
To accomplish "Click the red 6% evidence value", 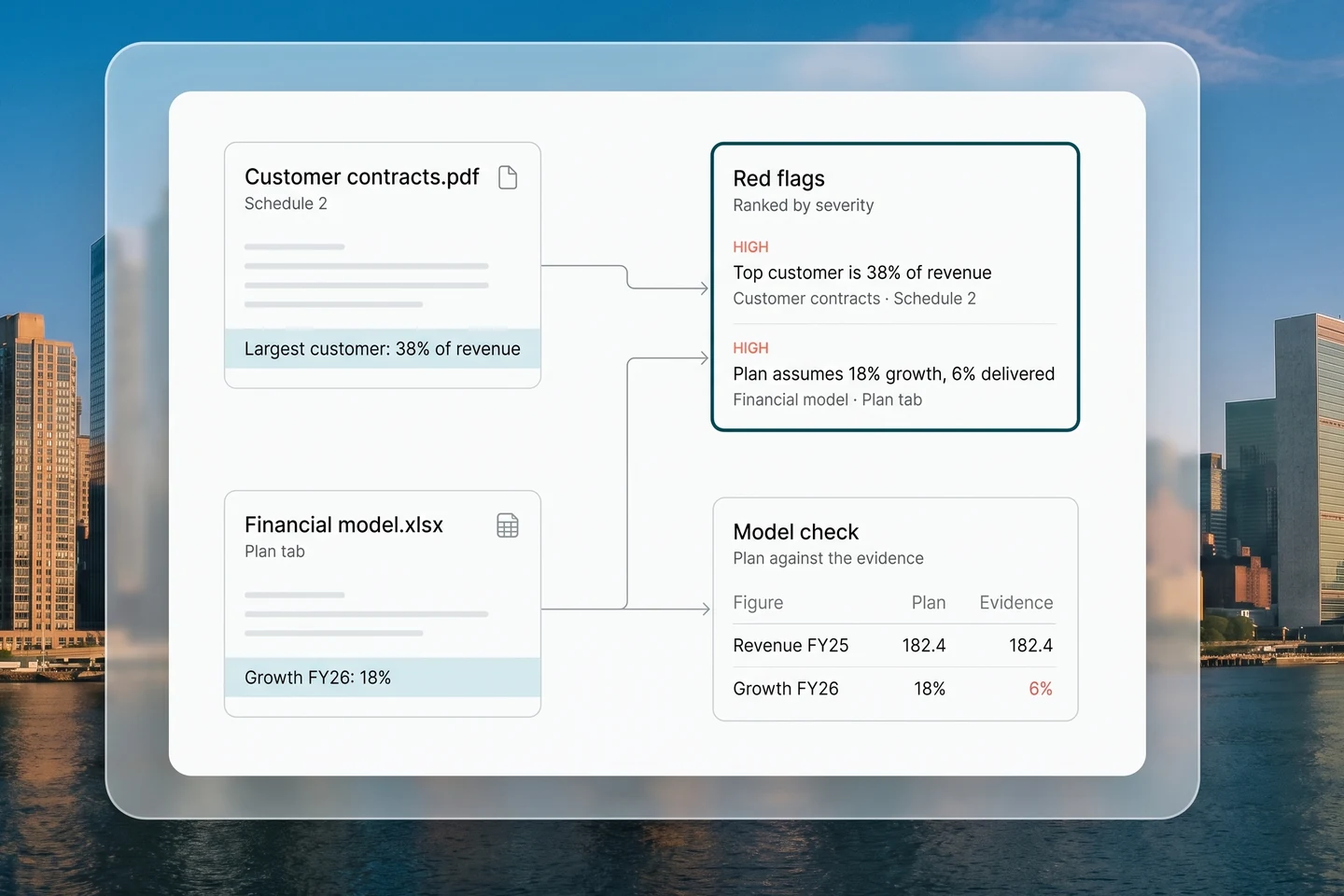I will (x=1041, y=689).
